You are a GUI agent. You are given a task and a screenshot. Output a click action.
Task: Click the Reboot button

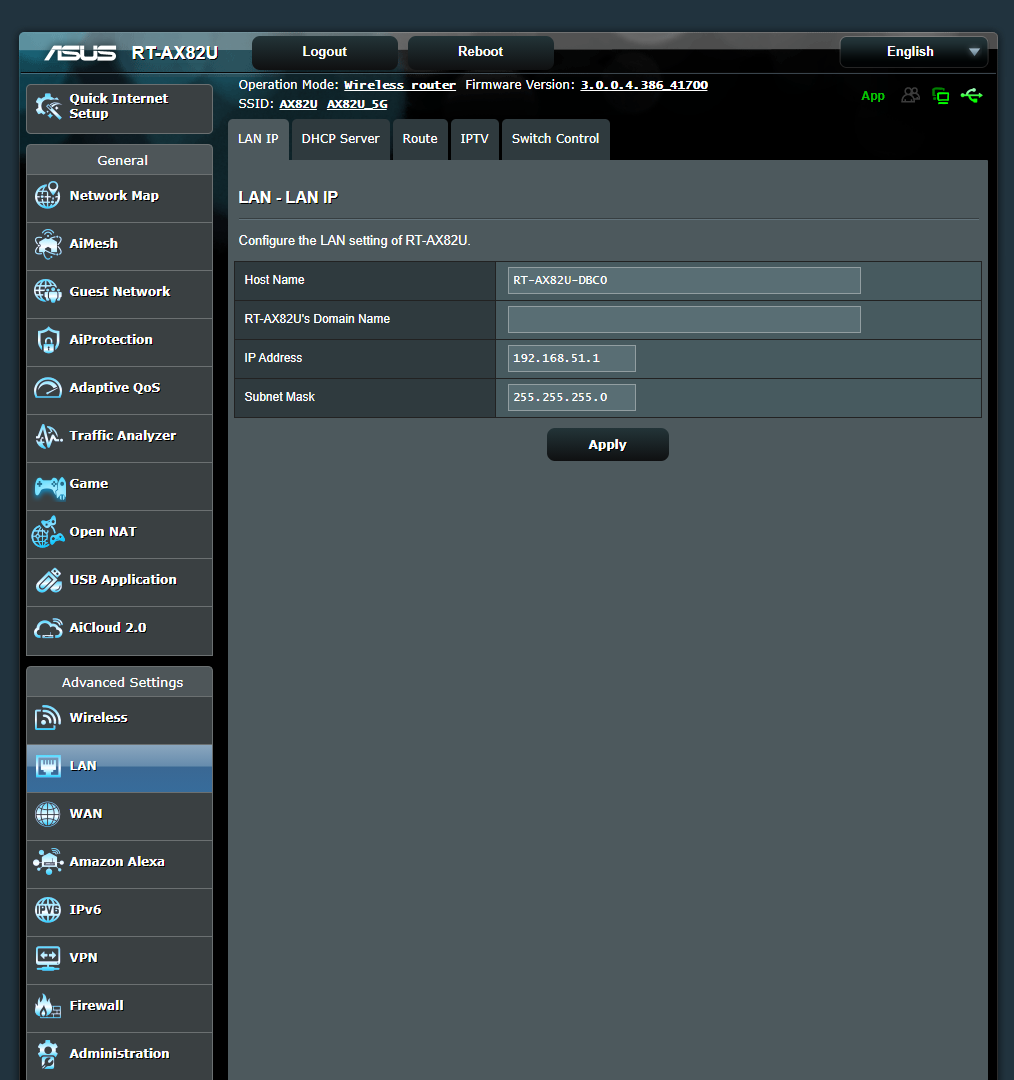click(x=481, y=52)
